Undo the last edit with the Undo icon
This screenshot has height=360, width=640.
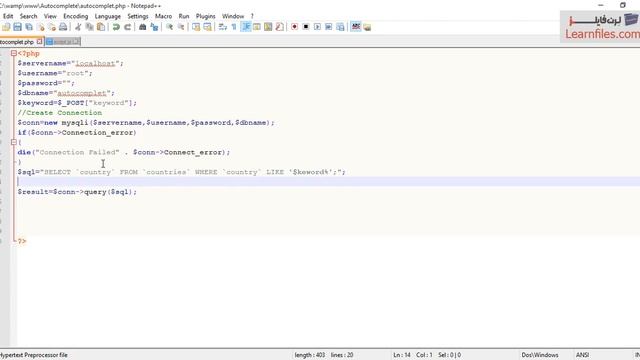pos(116,27)
